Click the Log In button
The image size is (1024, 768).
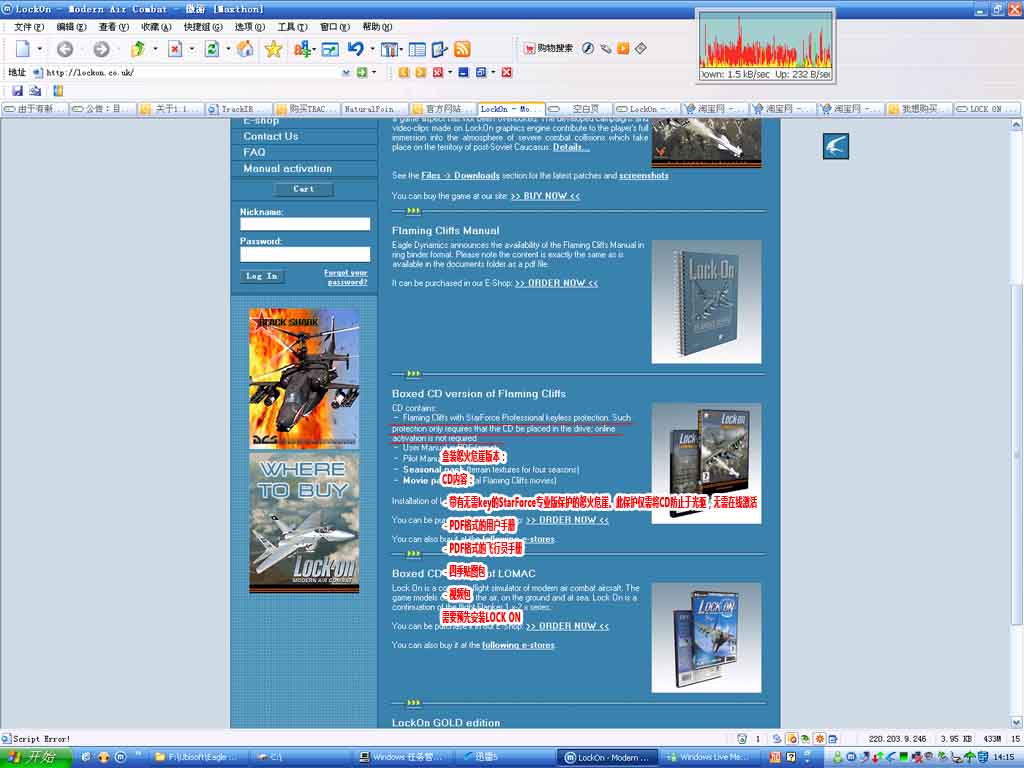click(262, 276)
